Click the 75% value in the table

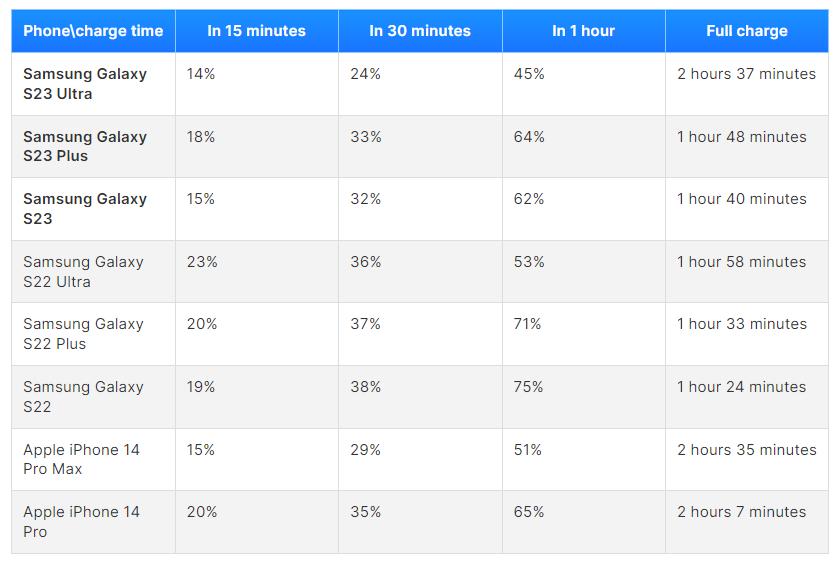coord(529,387)
